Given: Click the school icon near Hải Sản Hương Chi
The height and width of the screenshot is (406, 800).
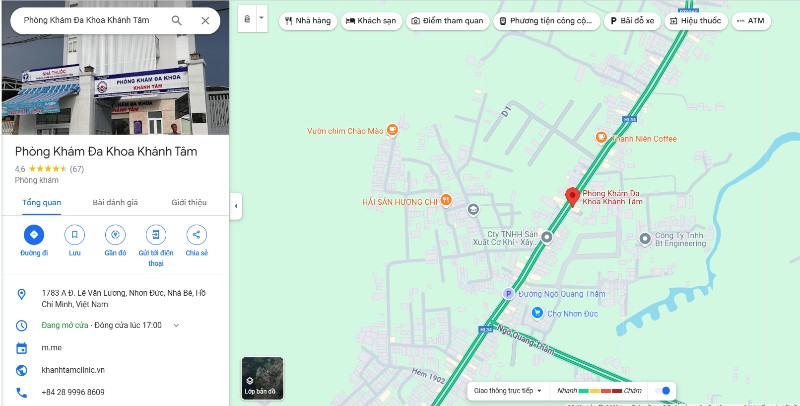Looking at the screenshot, I should pyautogui.click(x=473, y=210).
